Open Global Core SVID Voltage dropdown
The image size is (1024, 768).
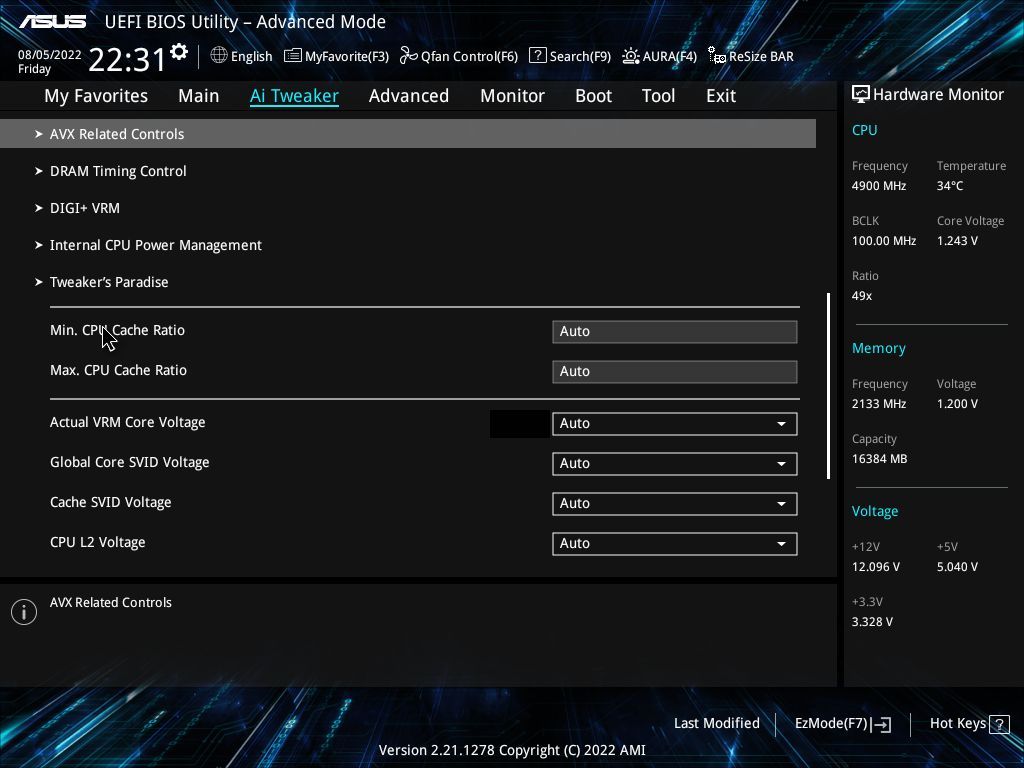tap(675, 464)
